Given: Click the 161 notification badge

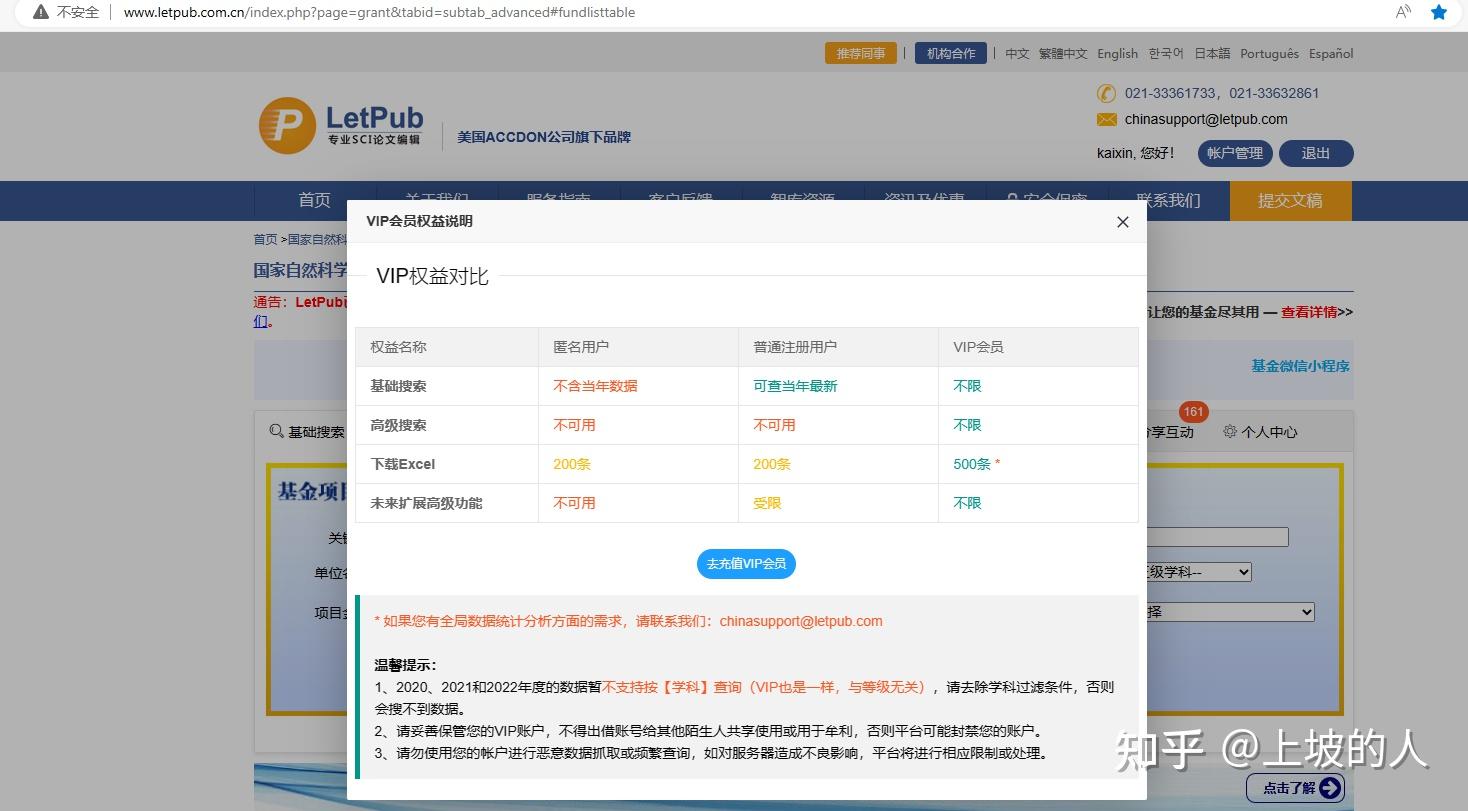Looking at the screenshot, I should [1192, 411].
